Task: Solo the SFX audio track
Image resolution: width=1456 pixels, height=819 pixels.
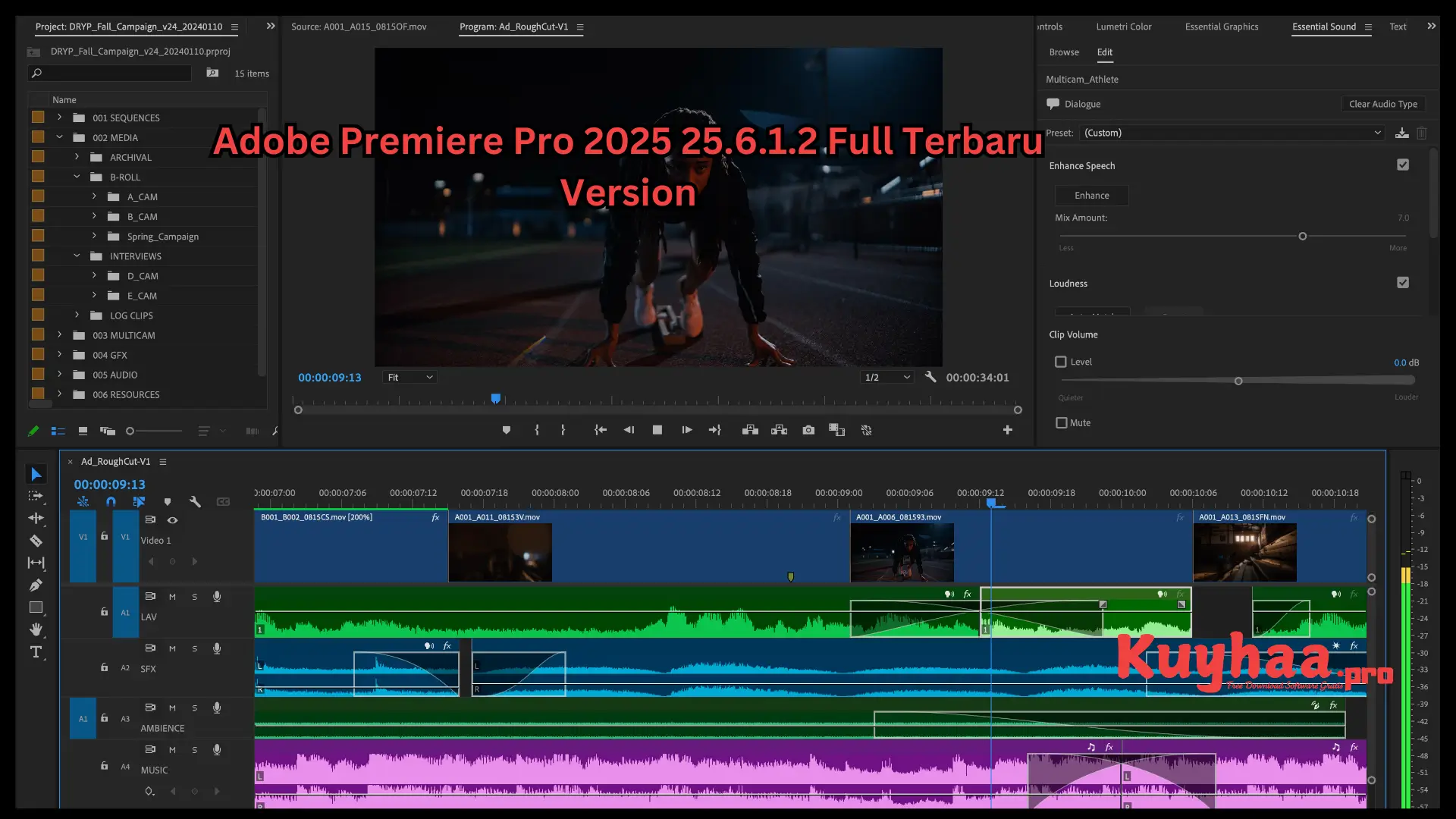Action: (195, 649)
